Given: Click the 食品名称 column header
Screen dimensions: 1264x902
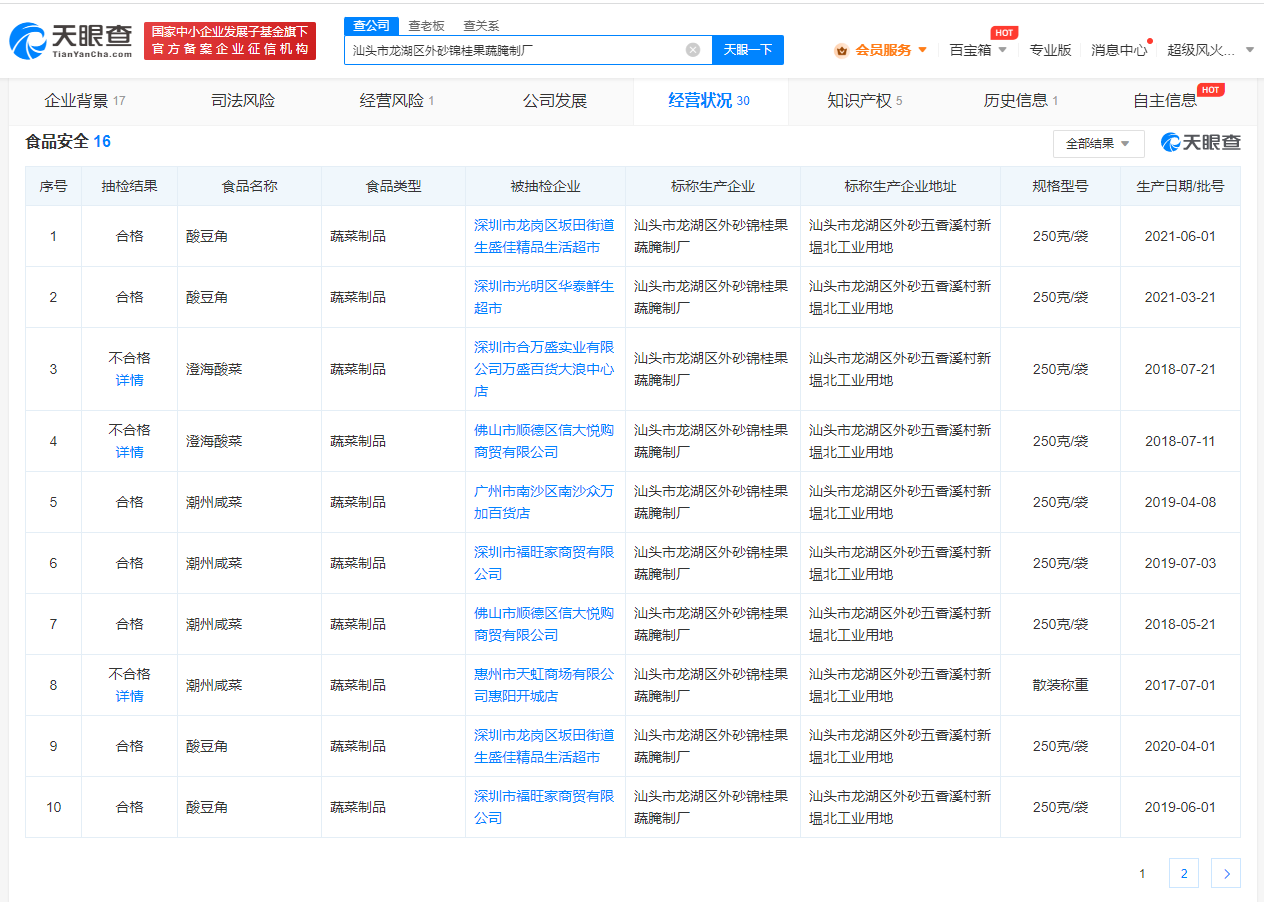Looking at the screenshot, I should click(x=250, y=186).
